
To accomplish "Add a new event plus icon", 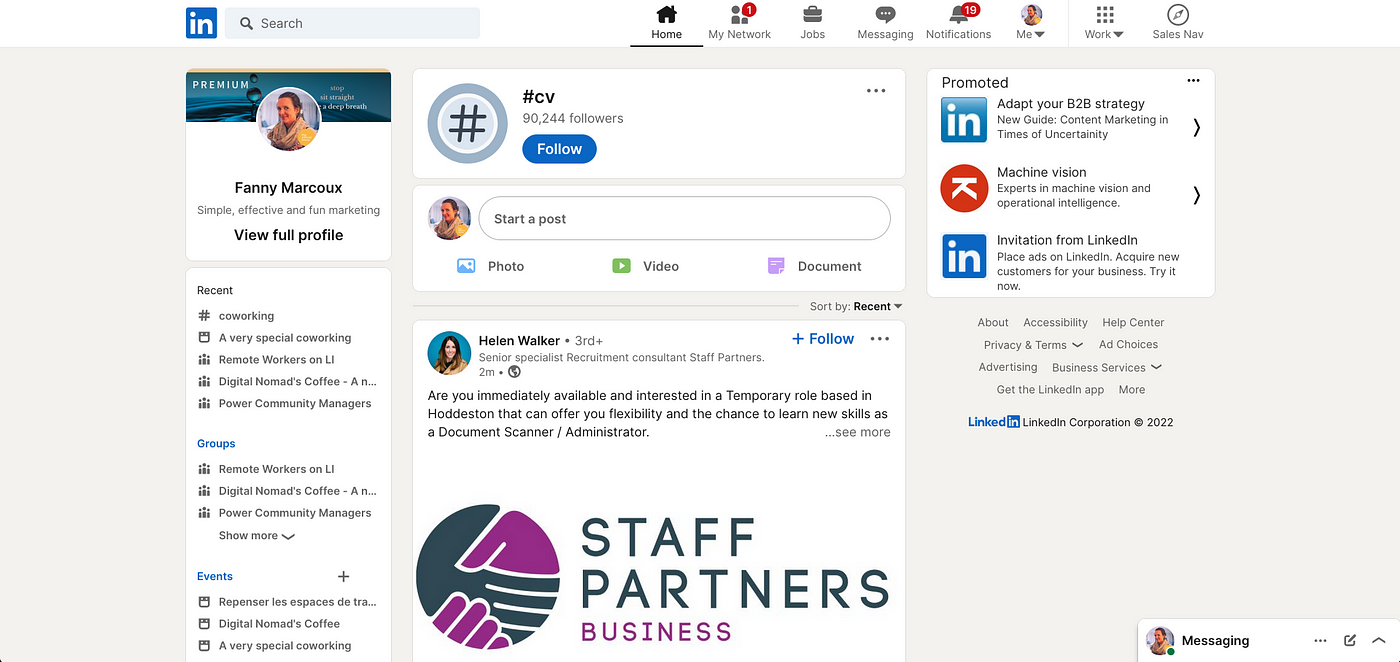I will pos(343,576).
